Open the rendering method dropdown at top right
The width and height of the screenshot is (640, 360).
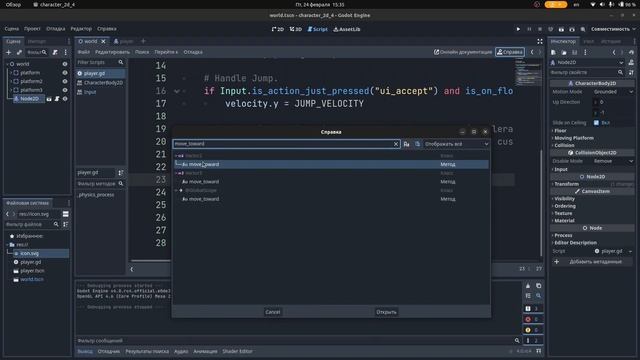[613, 29]
